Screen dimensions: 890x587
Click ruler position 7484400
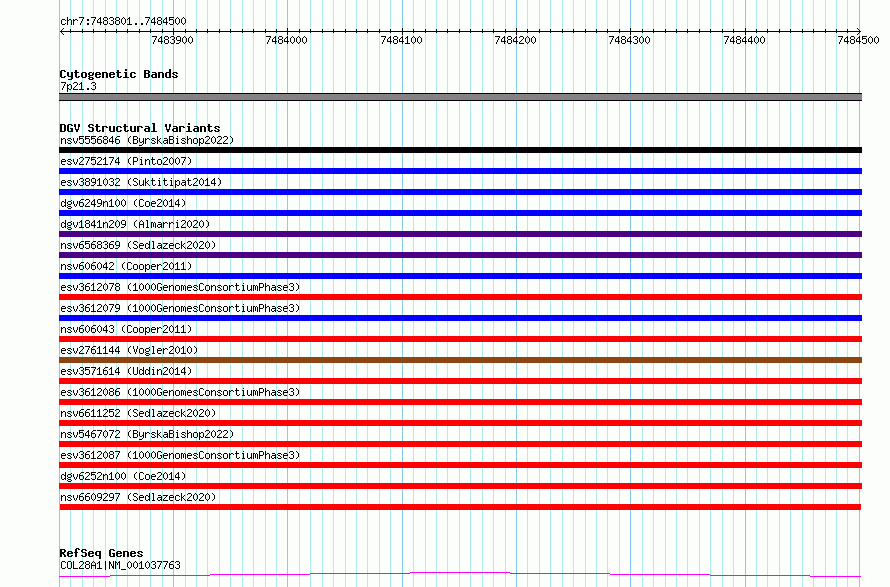(x=744, y=40)
